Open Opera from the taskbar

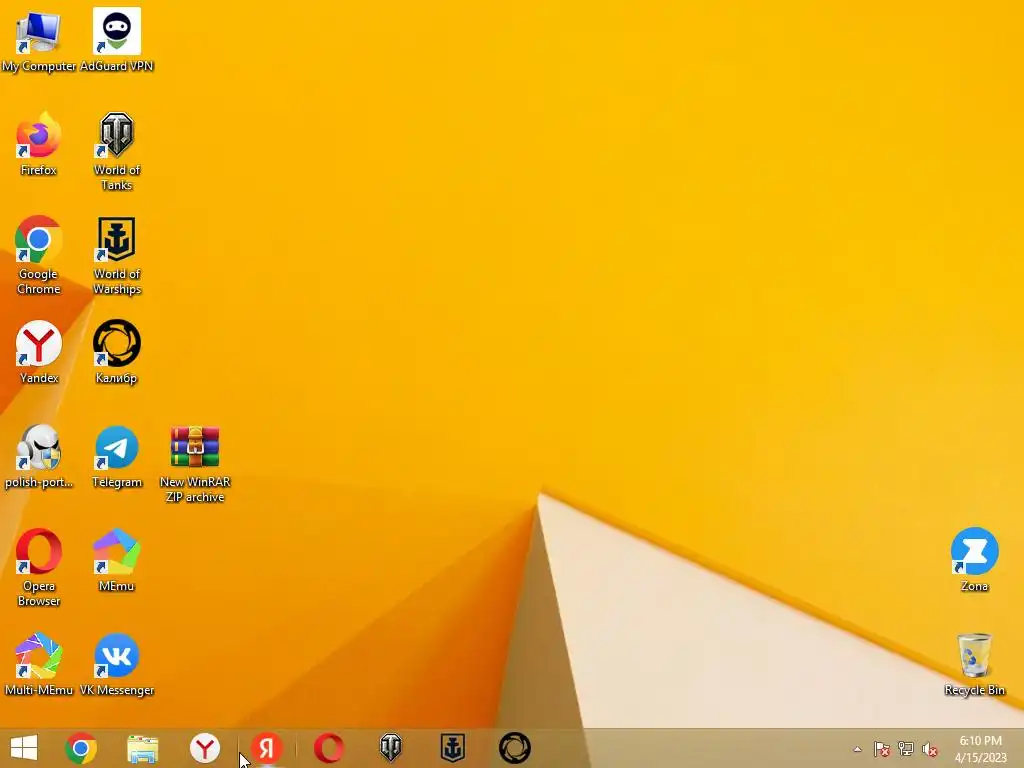[x=328, y=748]
